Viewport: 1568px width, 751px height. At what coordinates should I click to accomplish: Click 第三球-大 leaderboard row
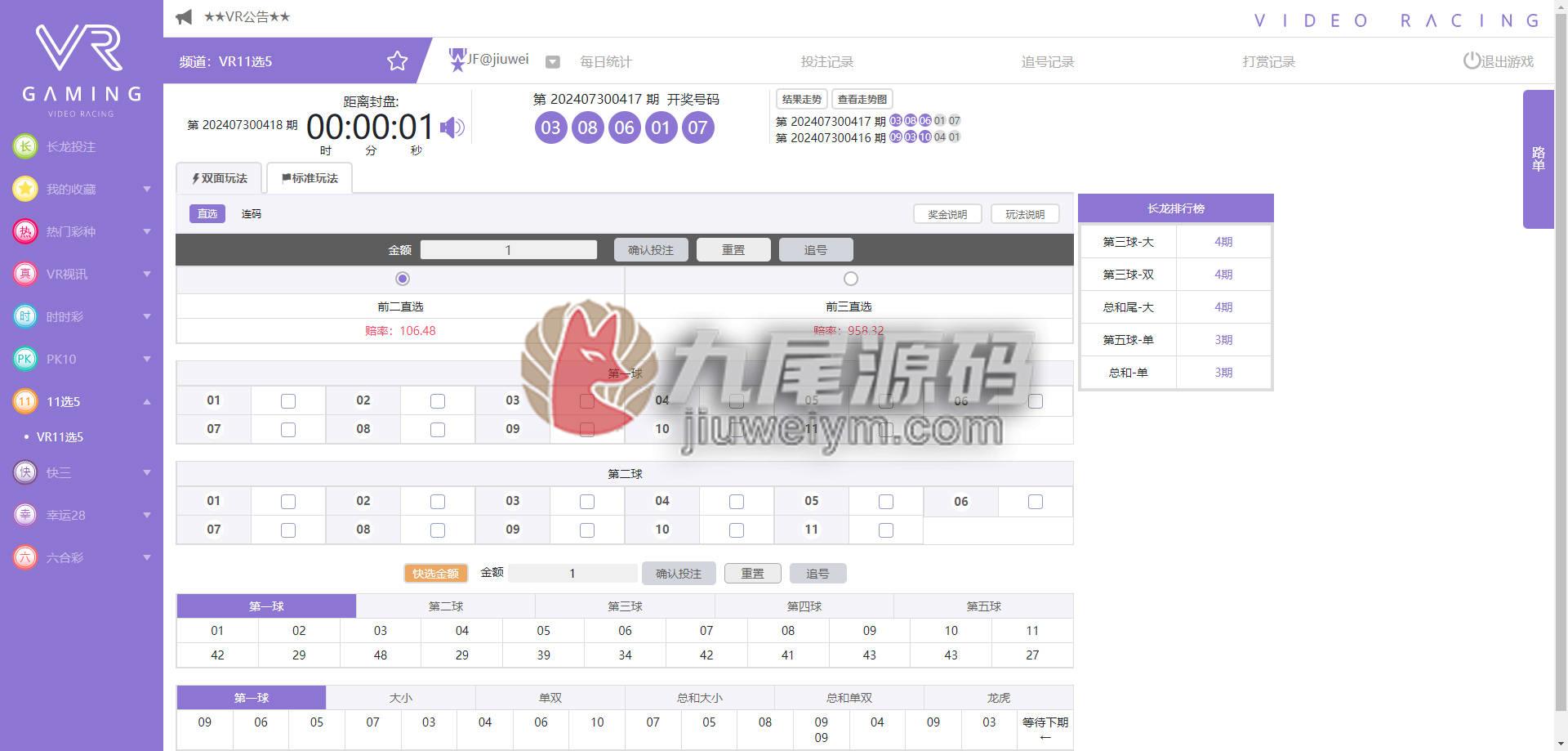[1175, 242]
